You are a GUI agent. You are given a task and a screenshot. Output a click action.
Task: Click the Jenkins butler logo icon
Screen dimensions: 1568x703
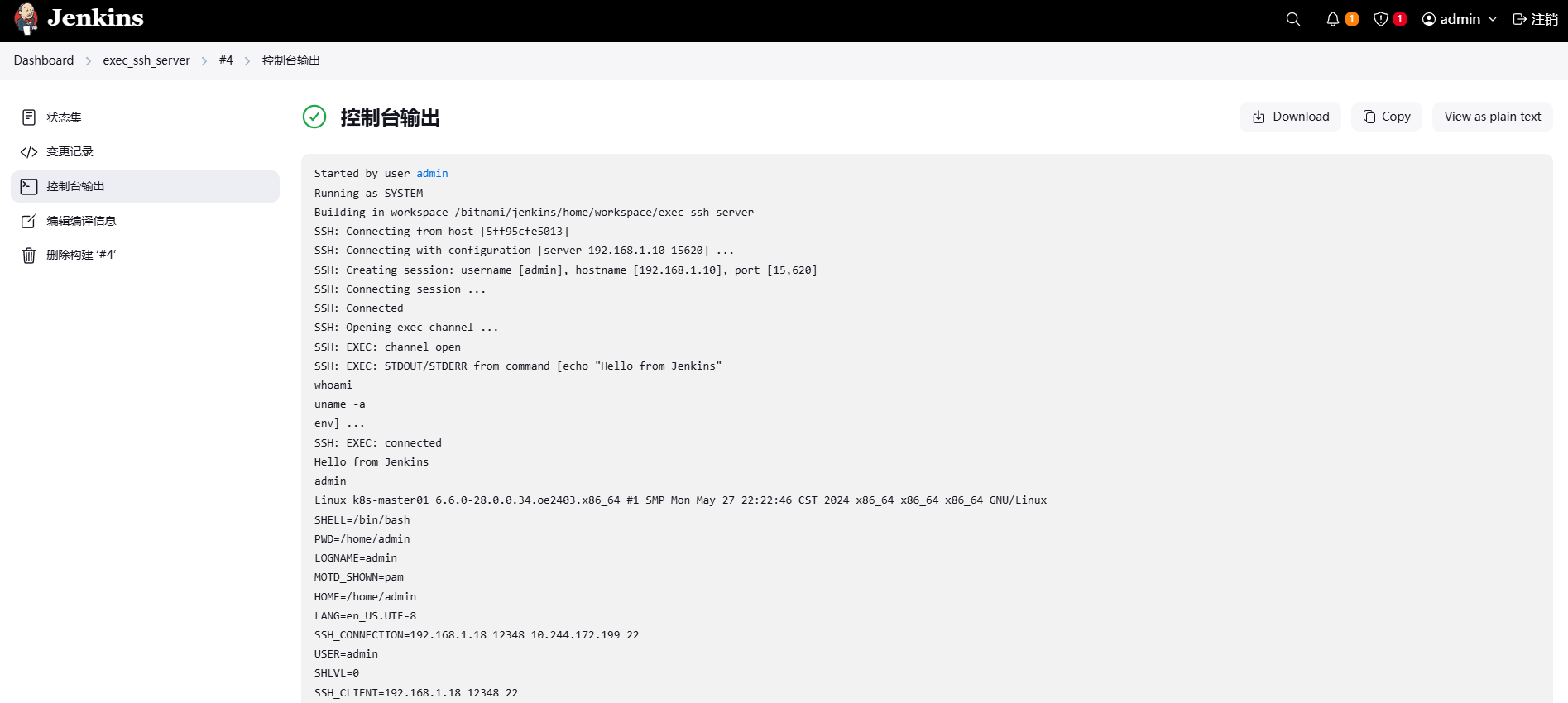[x=26, y=19]
